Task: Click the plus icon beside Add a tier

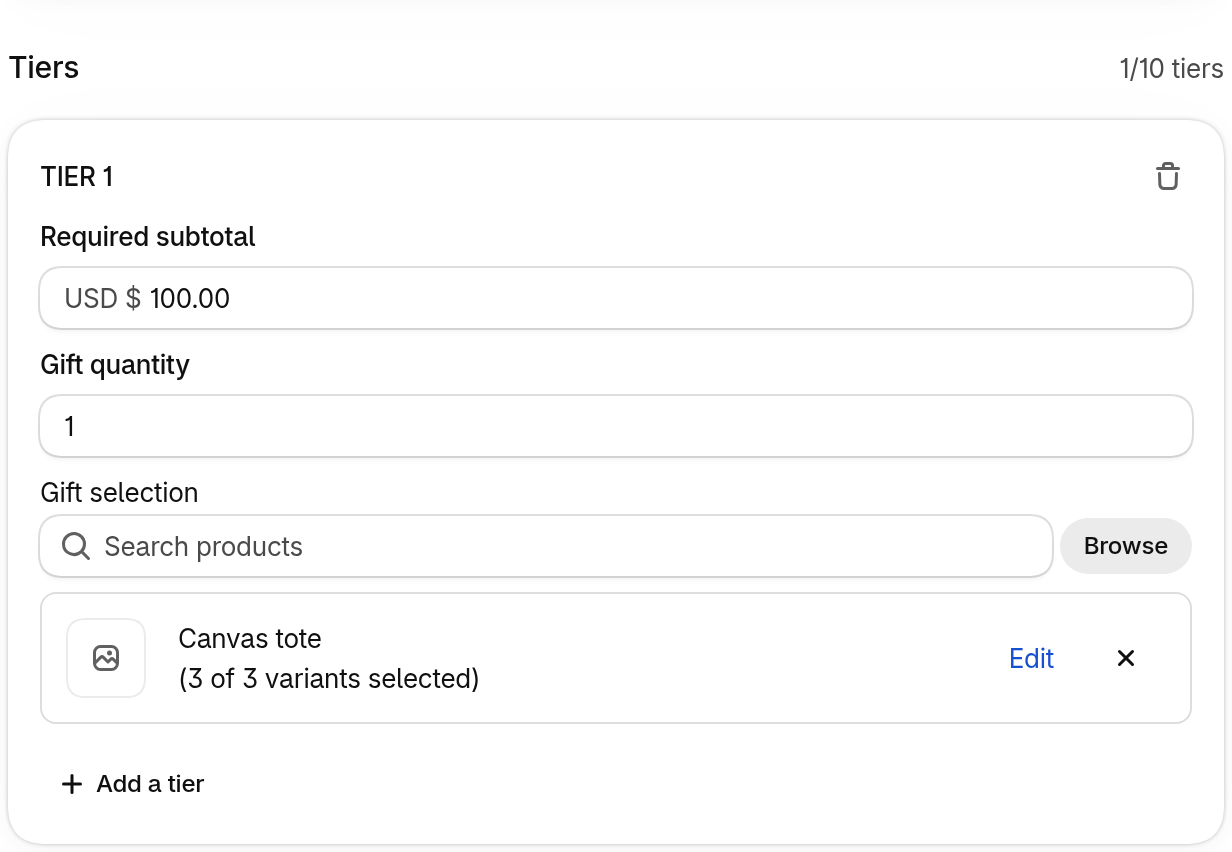Action: click(x=71, y=784)
